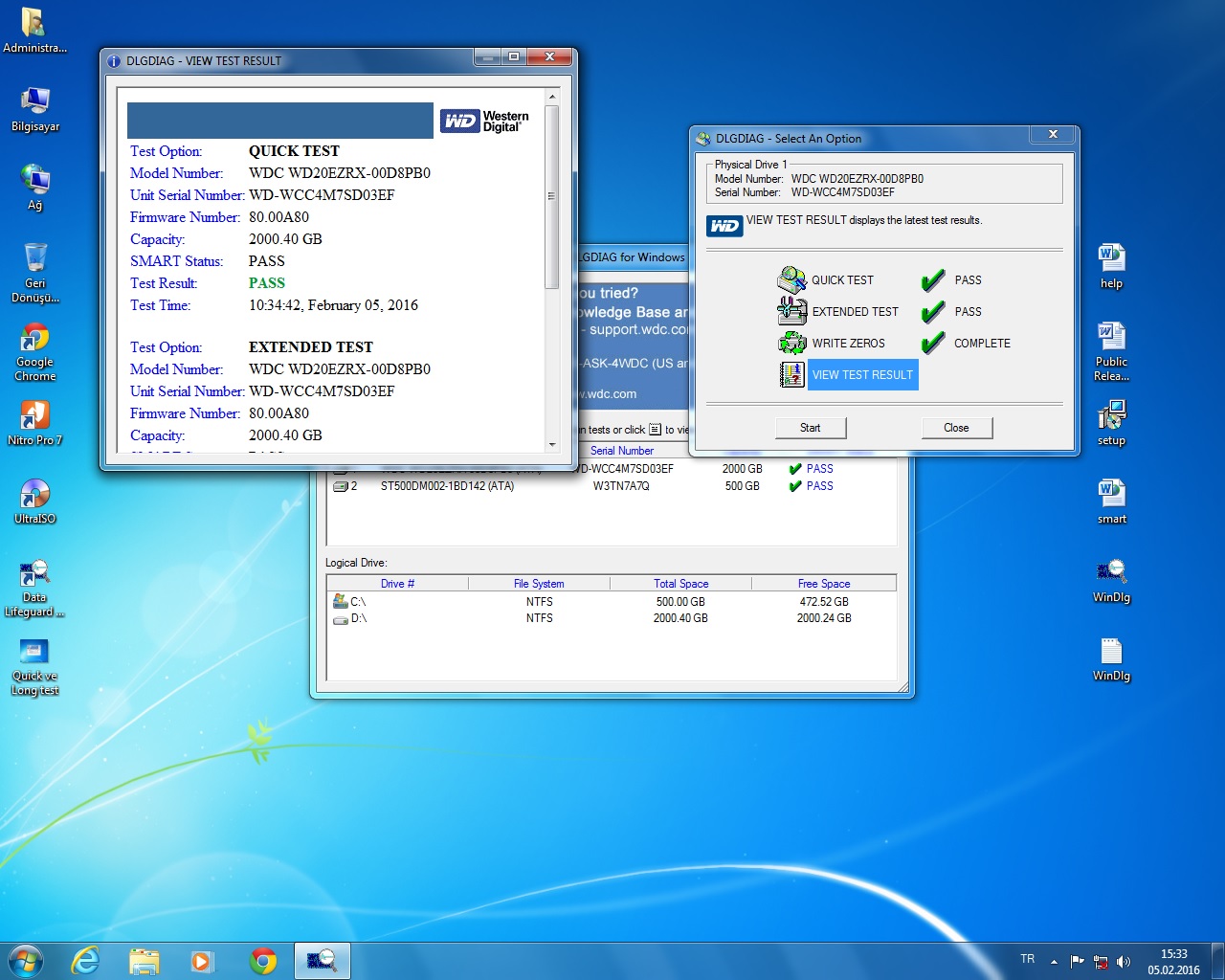Click the volume speaker tray icon
The height and width of the screenshot is (980, 1225).
1124,962
